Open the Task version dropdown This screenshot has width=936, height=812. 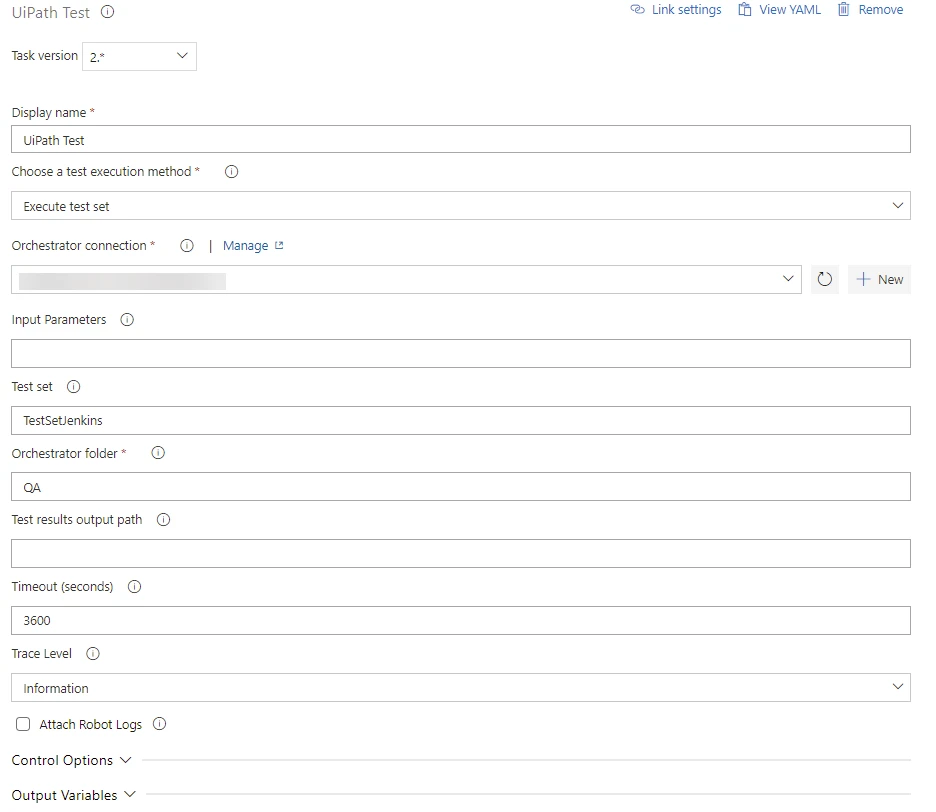[139, 57]
